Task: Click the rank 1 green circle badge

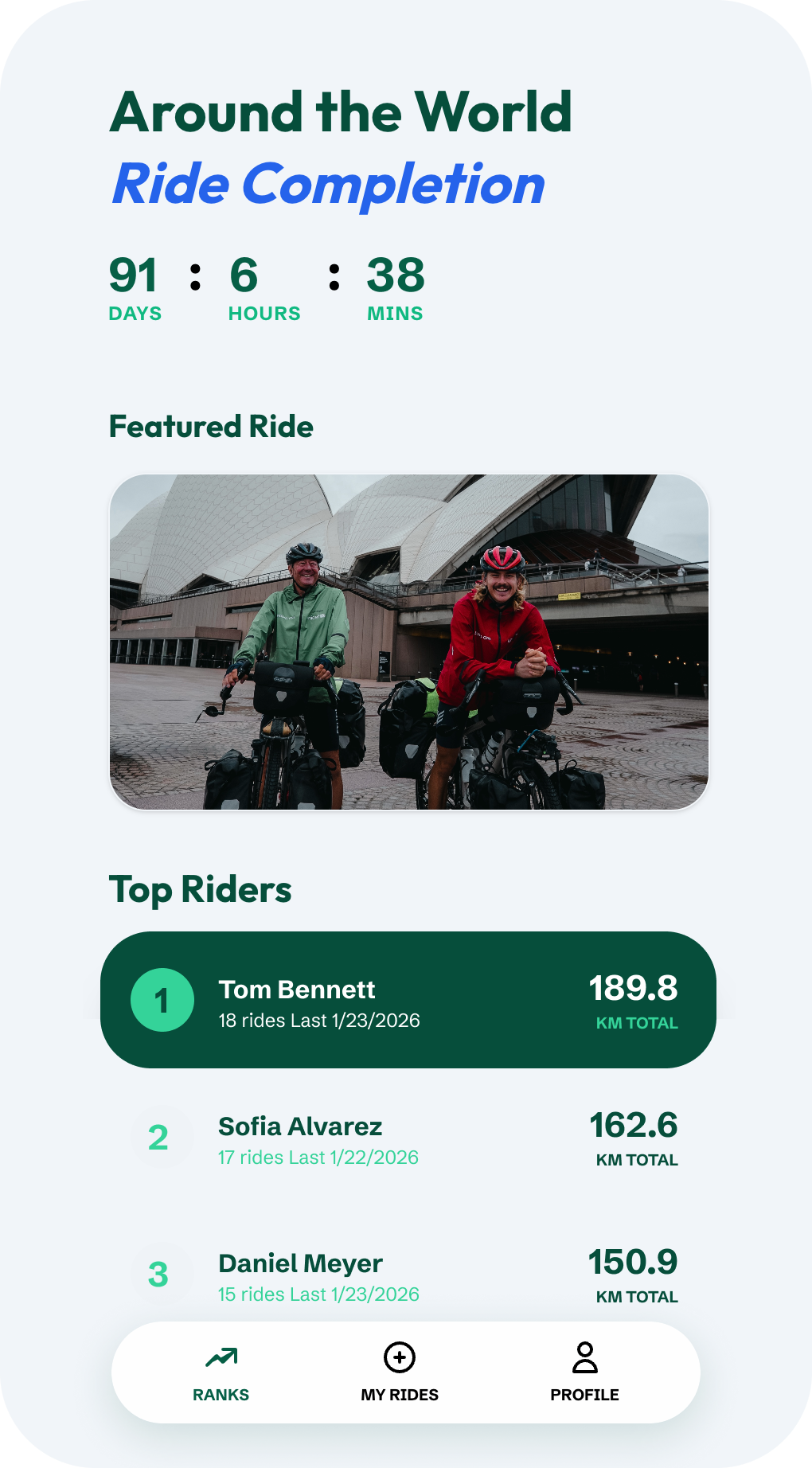Action: (162, 1000)
